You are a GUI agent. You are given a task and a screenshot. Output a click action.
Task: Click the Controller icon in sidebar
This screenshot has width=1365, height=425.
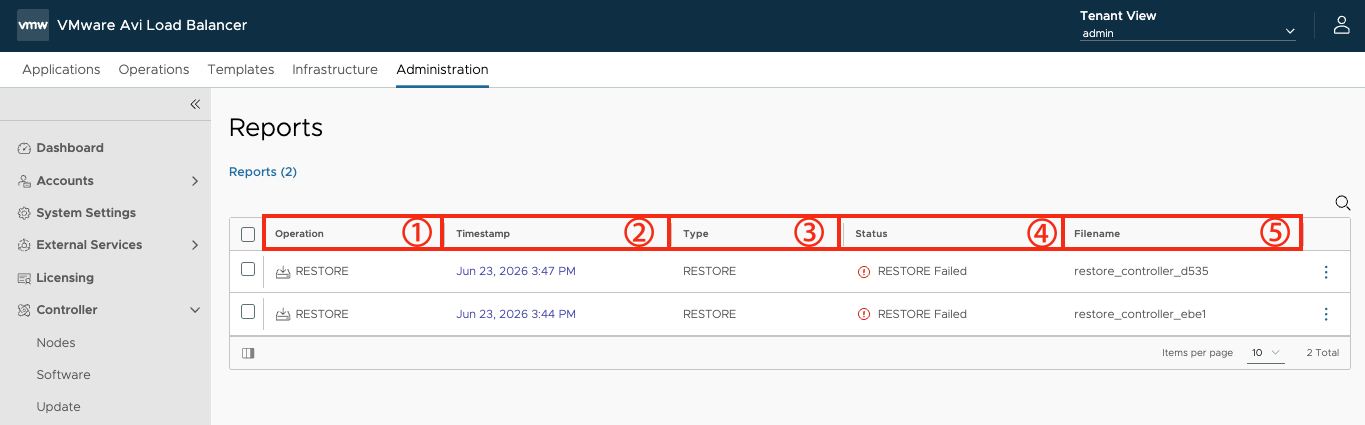point(25,310)
